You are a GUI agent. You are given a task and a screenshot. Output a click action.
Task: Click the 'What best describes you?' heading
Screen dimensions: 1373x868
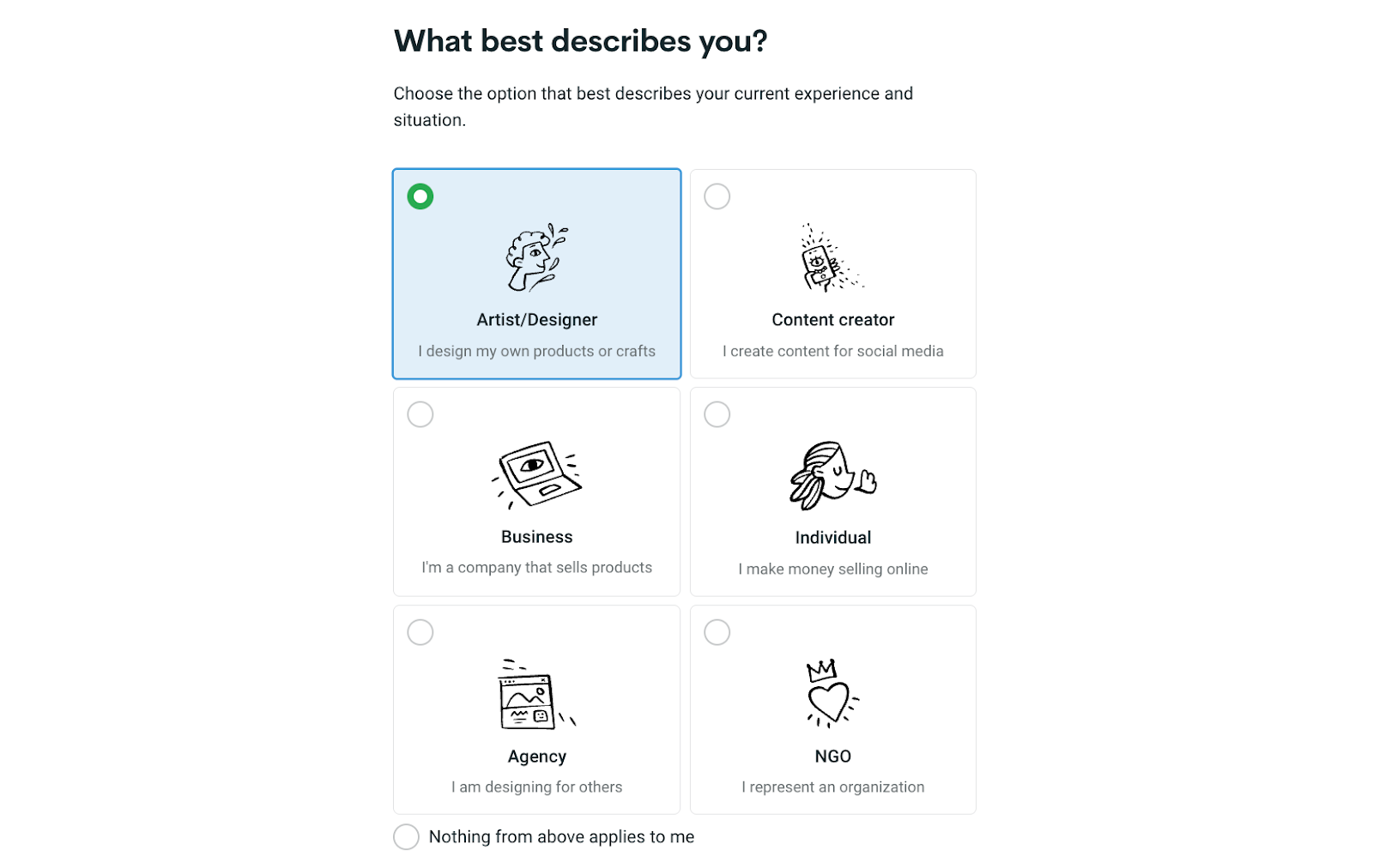581,39
